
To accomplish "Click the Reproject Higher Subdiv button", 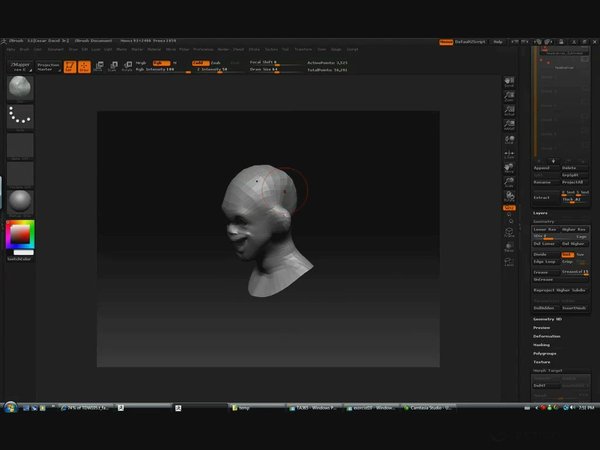I will click(561, 290).
